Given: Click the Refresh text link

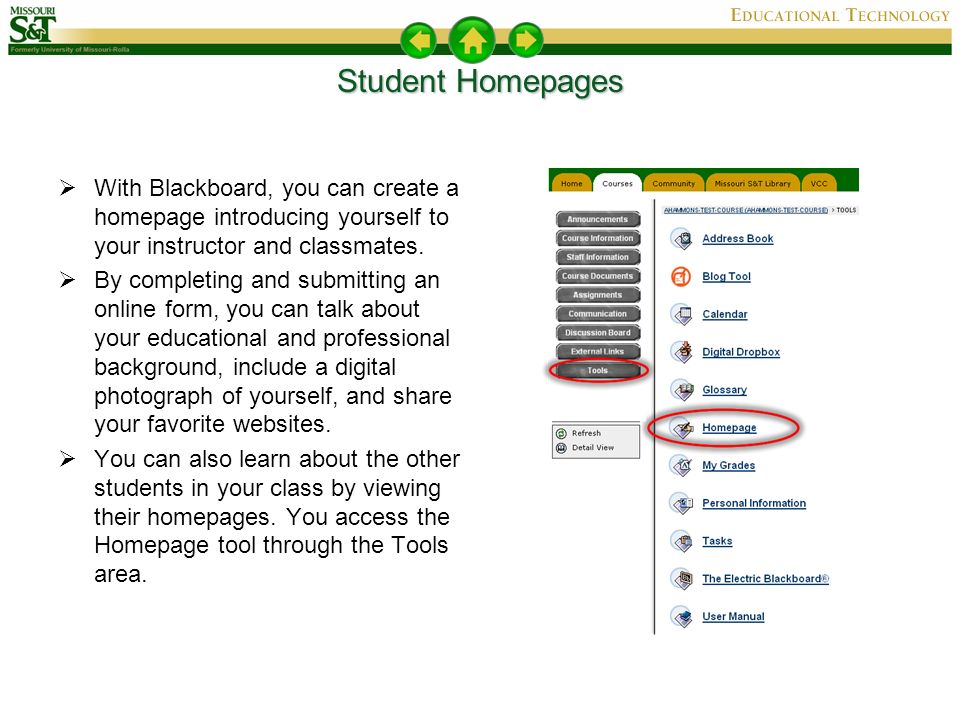Looking at the screenshot, I should tap(586, 433).
